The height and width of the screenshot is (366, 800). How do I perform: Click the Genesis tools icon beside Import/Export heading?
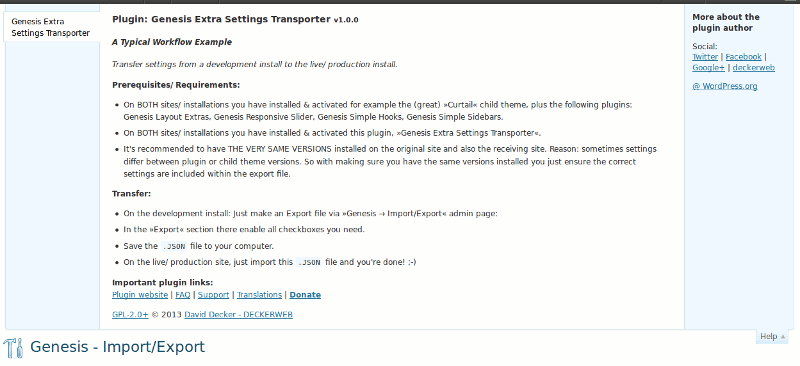(x=13, y=348)
